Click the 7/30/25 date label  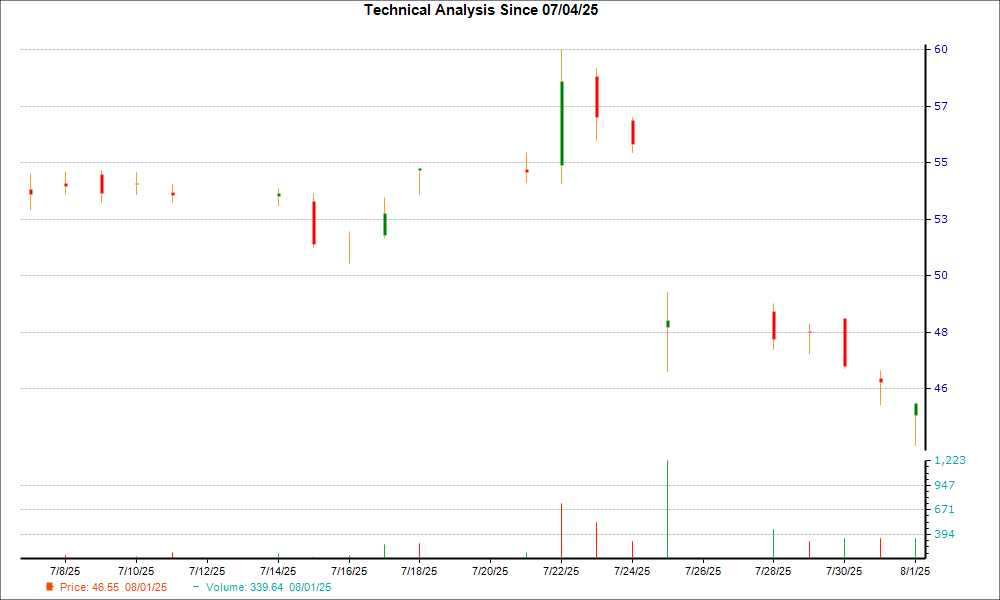click(844, 571)
